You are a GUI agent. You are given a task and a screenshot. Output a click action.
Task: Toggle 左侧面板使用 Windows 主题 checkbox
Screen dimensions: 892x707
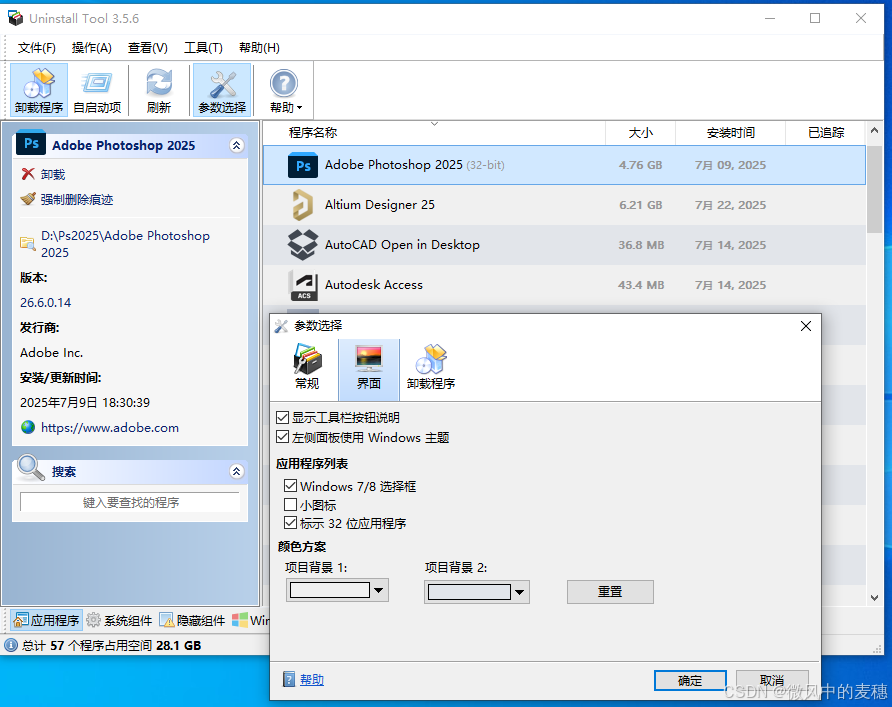click(x=282, y=437)
